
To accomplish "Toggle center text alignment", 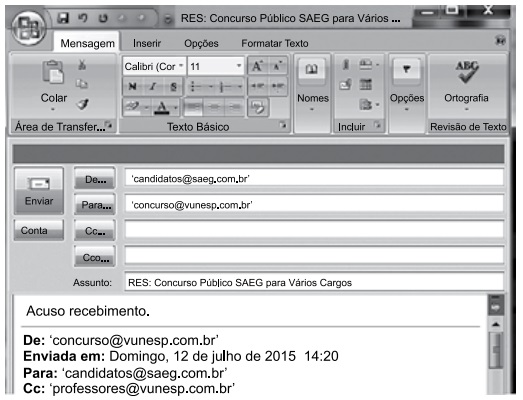I will pyautogui.click(x=214, y=107).
